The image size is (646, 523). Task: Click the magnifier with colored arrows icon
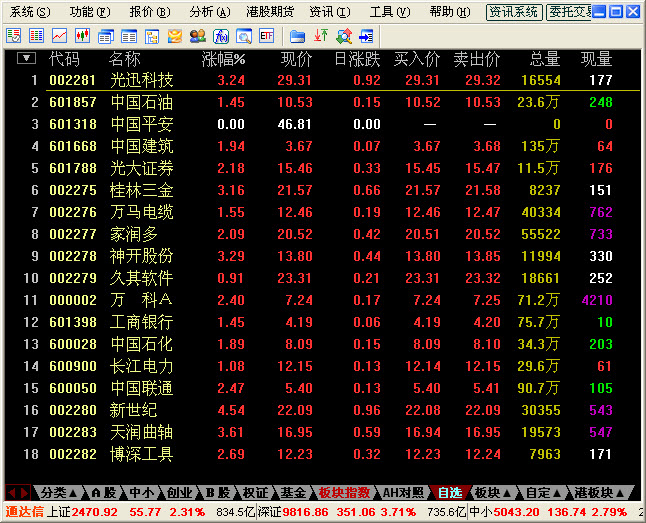(344, 36)
